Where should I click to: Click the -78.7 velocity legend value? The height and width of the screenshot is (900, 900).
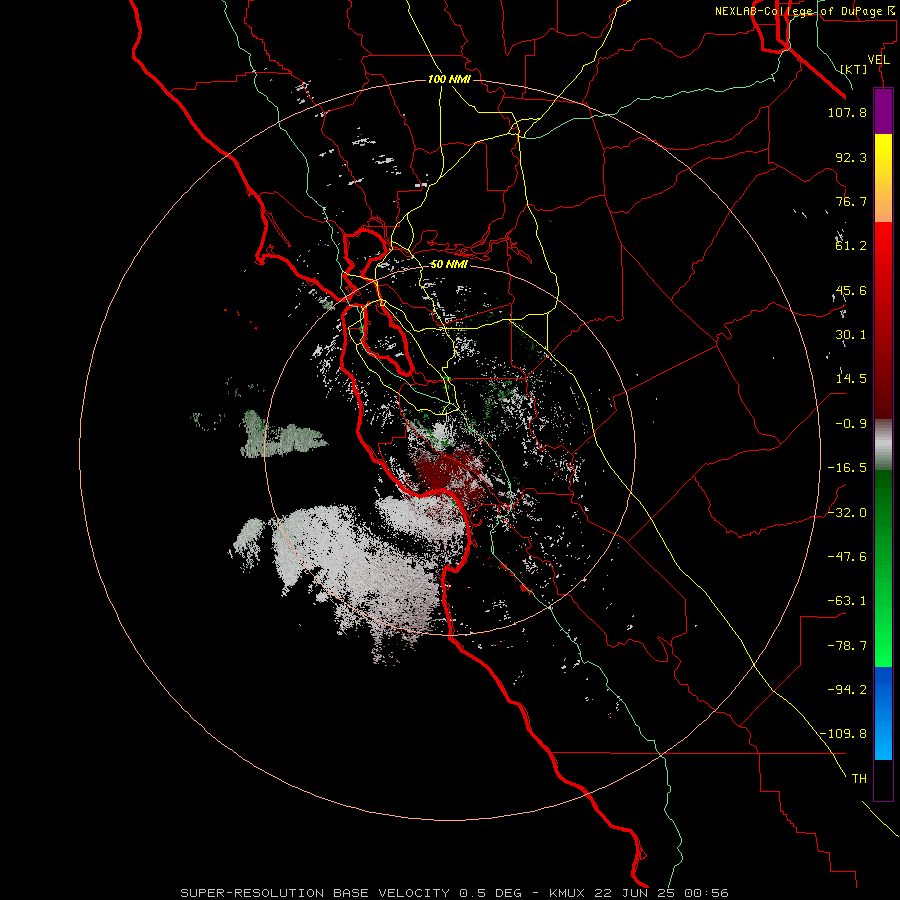(x=847, y=646)
